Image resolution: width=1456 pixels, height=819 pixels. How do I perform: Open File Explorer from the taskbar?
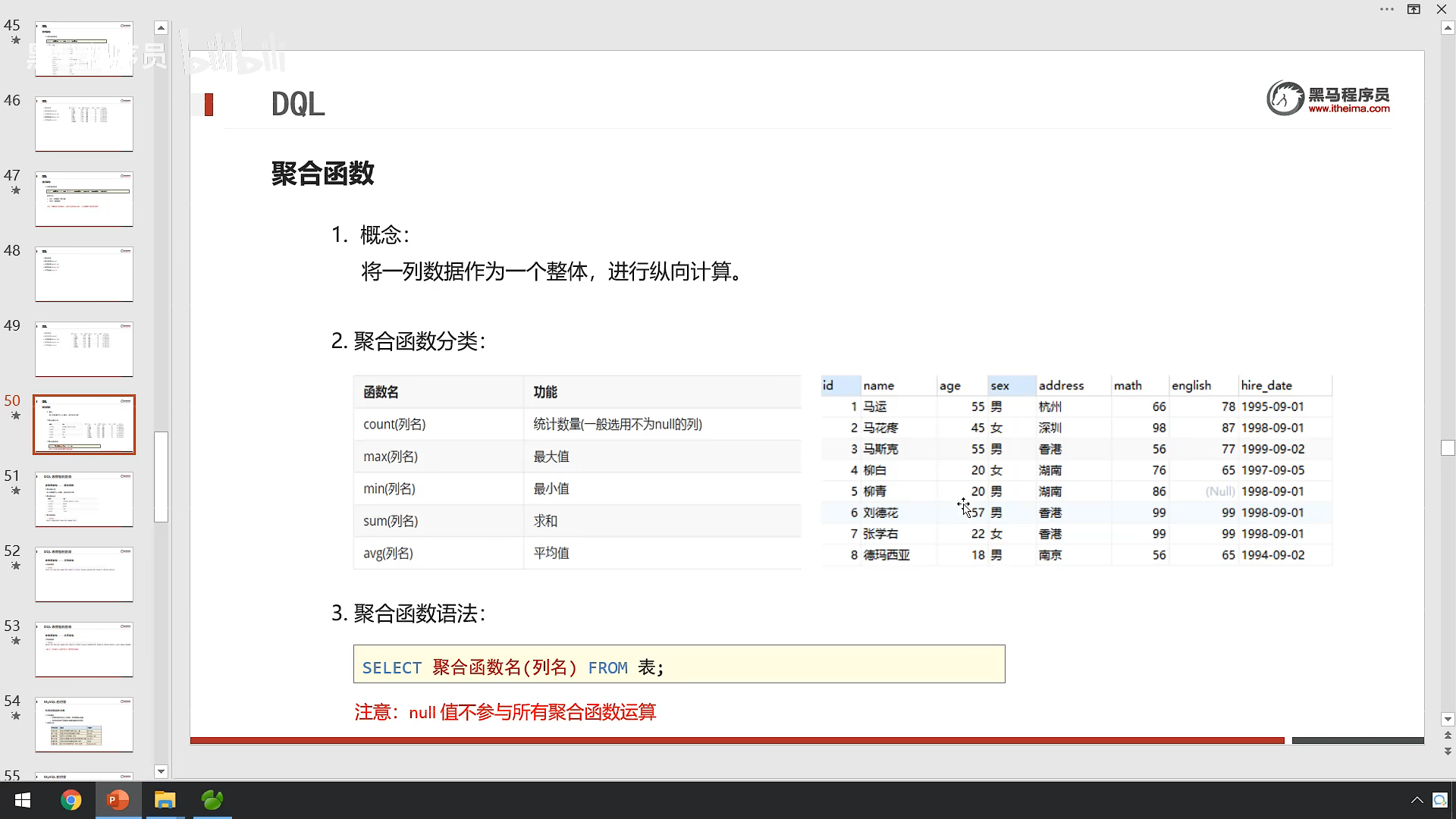[165, 800]
